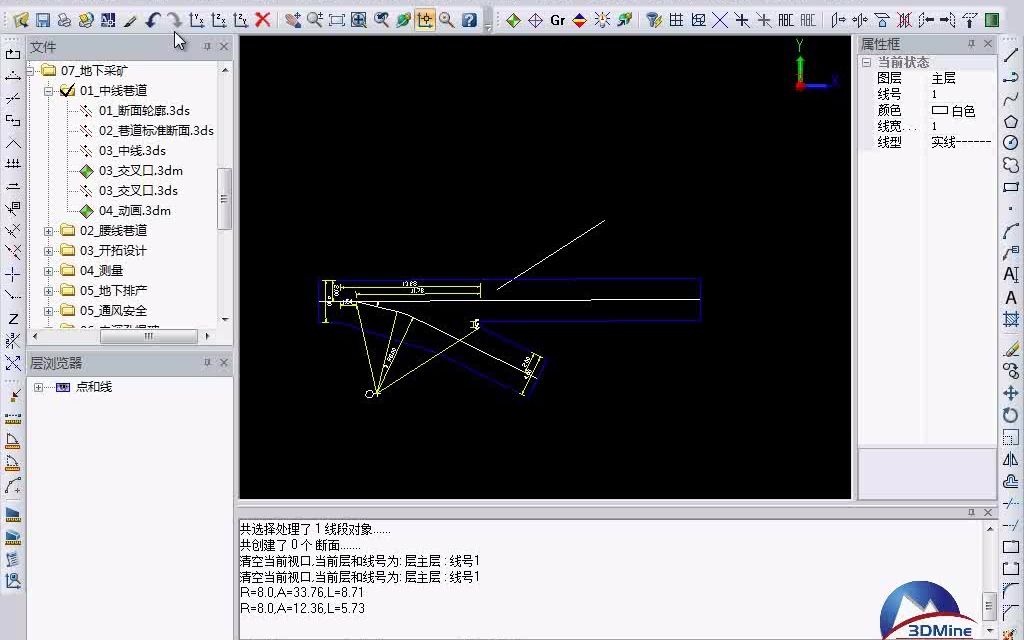Toggle auto-hide pin on 属性框 panel
Viewport: 1024px width, 640px height.
[x=972, y=43]
